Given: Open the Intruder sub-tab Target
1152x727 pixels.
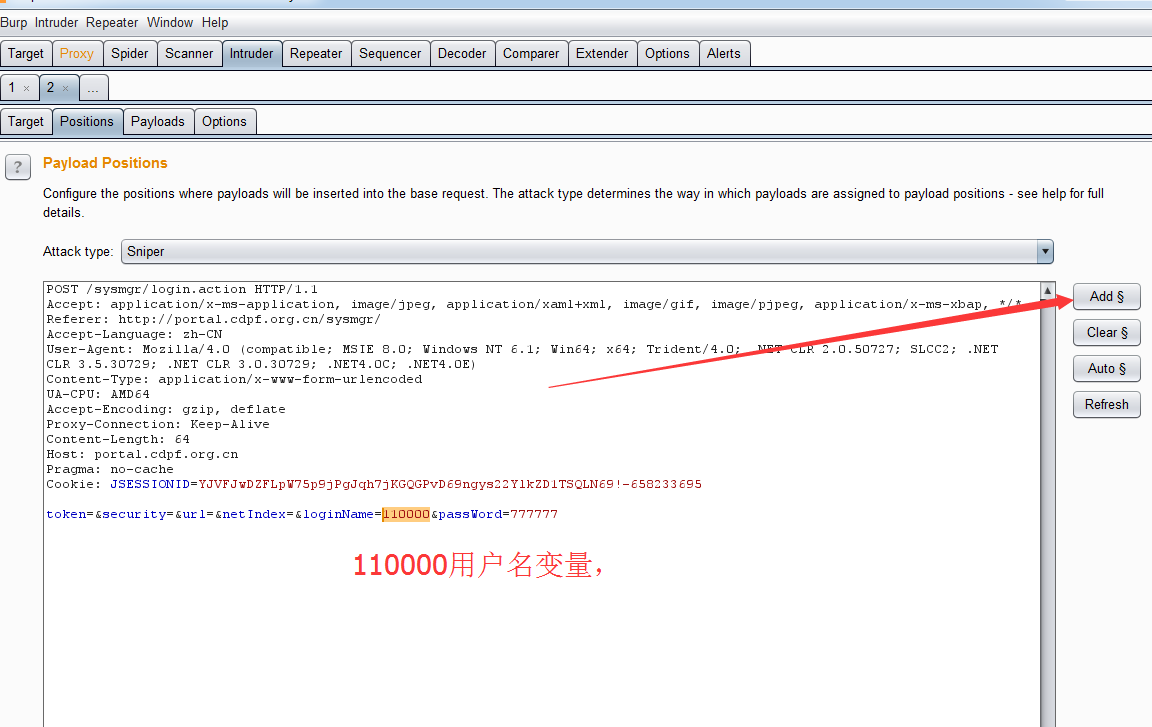Looking at the screenshot, I should [x=26, y=122].
